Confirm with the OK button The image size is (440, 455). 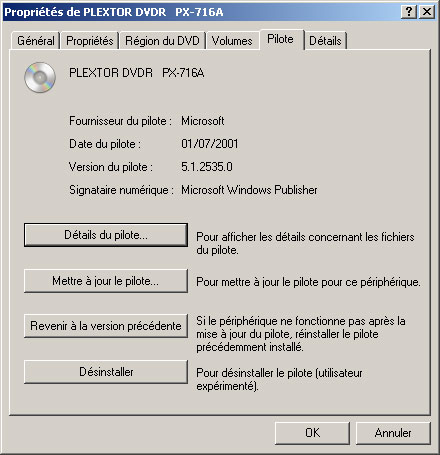pos(312,433)
